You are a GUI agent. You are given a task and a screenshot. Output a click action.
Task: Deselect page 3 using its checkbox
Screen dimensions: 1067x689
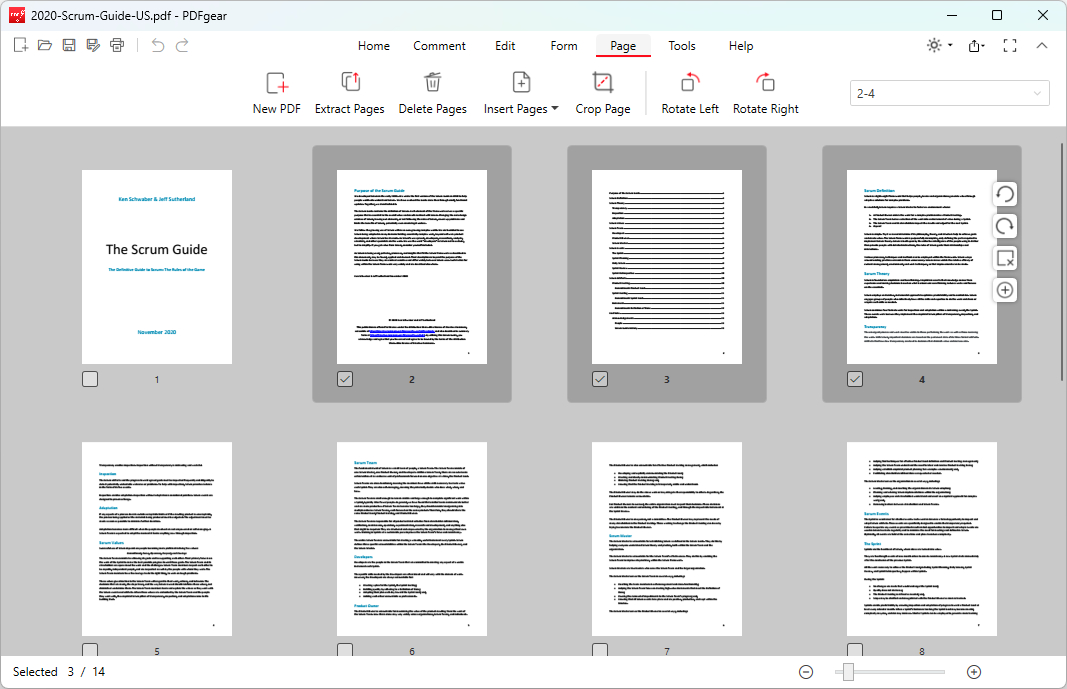599,378
